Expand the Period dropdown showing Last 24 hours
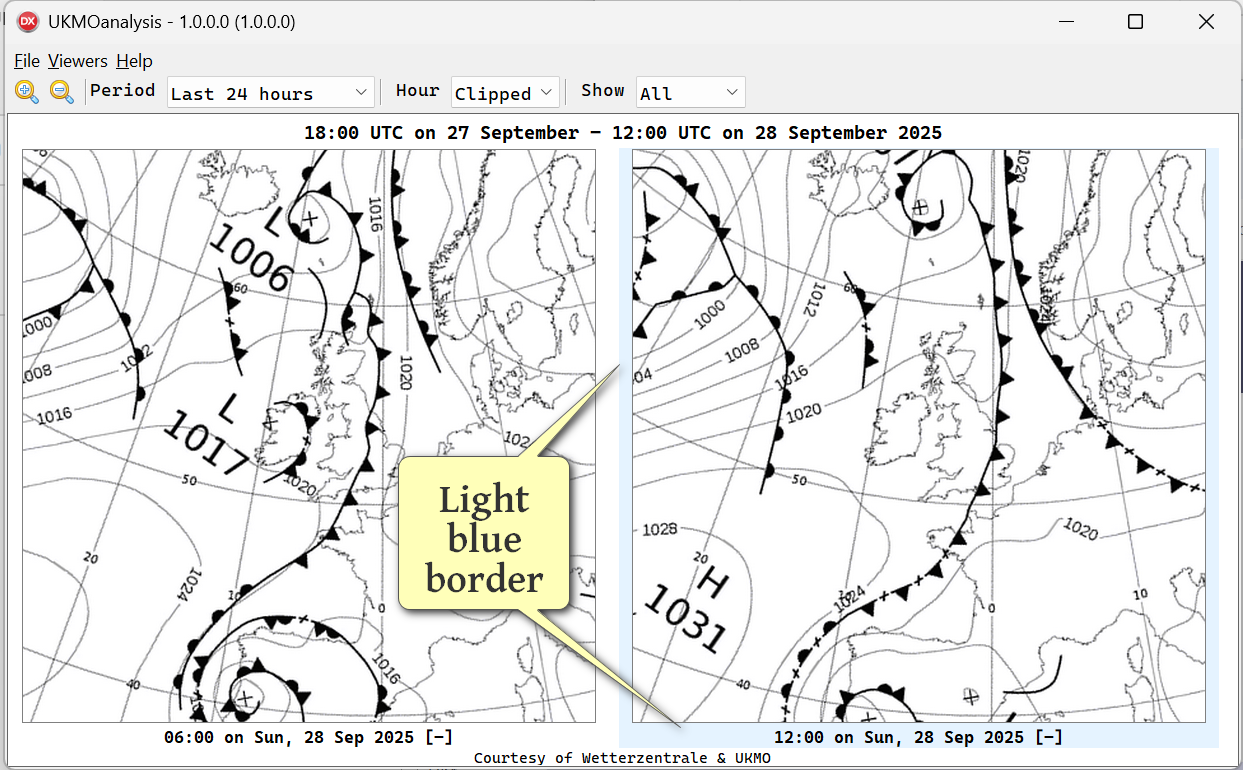Viewport: 1243px width, 770px height. (x=270, y=93)
